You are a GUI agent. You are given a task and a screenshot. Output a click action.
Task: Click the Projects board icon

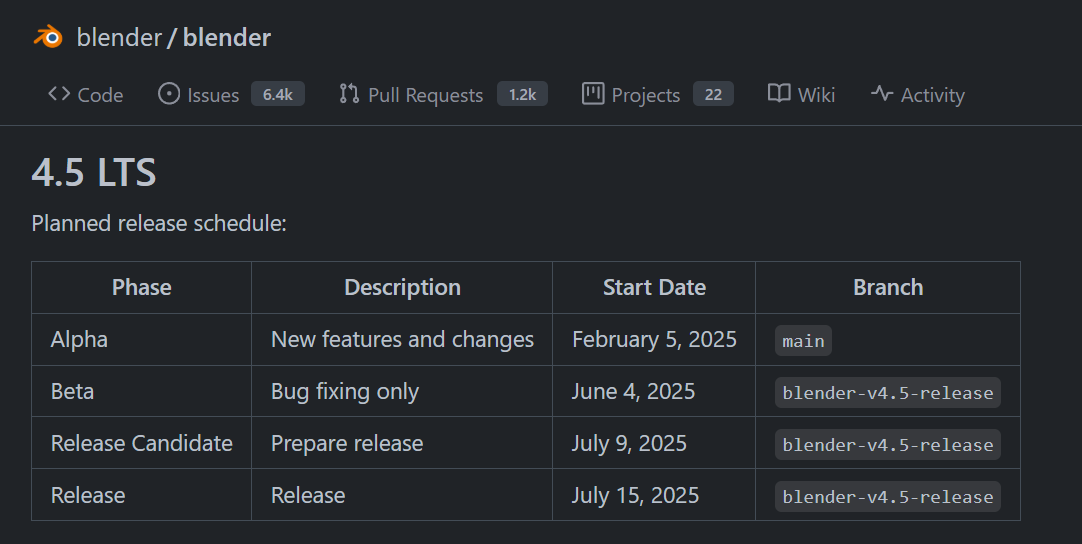pyautogui.click(x=593, y=94)
